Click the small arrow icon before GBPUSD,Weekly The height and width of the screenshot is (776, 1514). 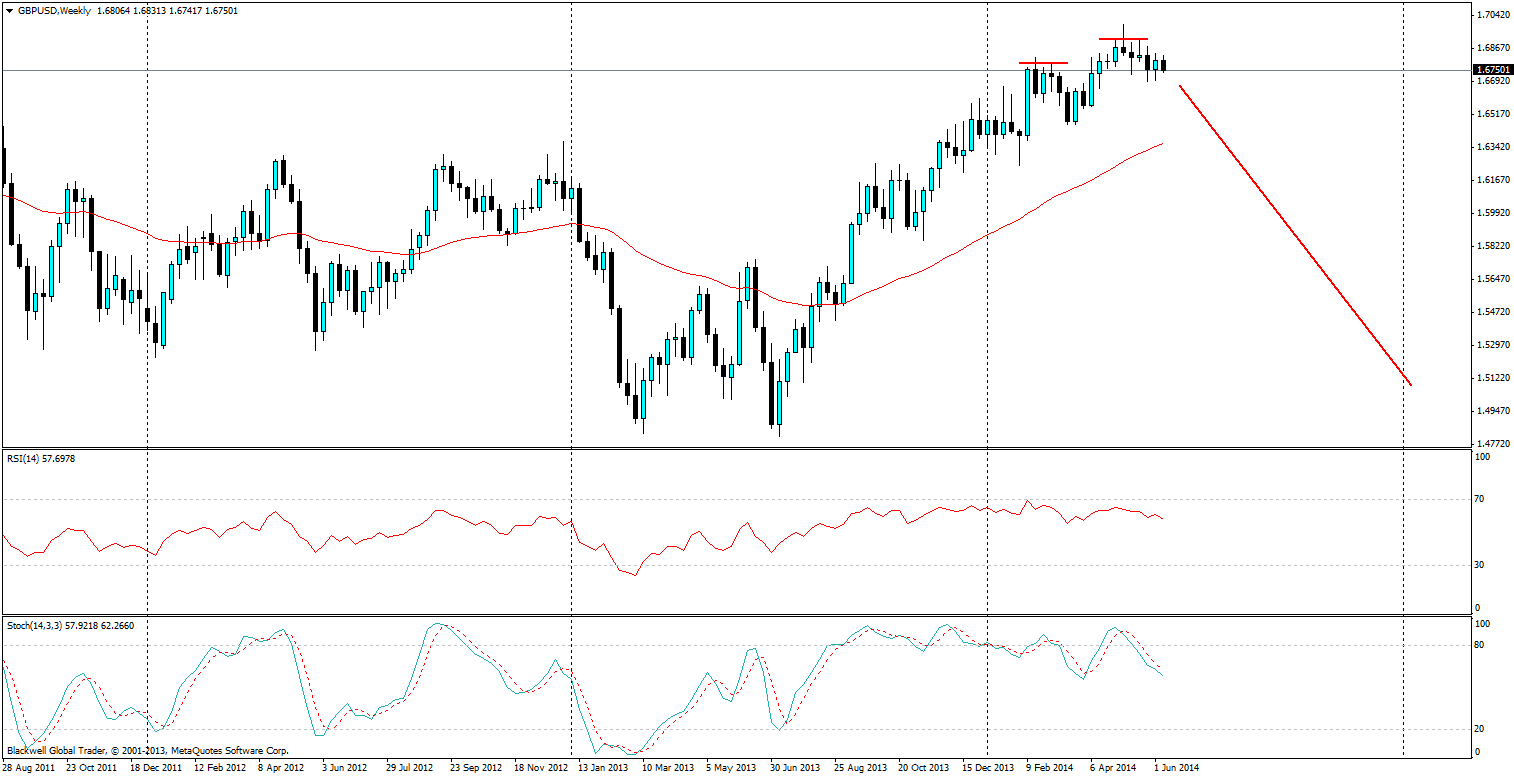coord(10,10)
